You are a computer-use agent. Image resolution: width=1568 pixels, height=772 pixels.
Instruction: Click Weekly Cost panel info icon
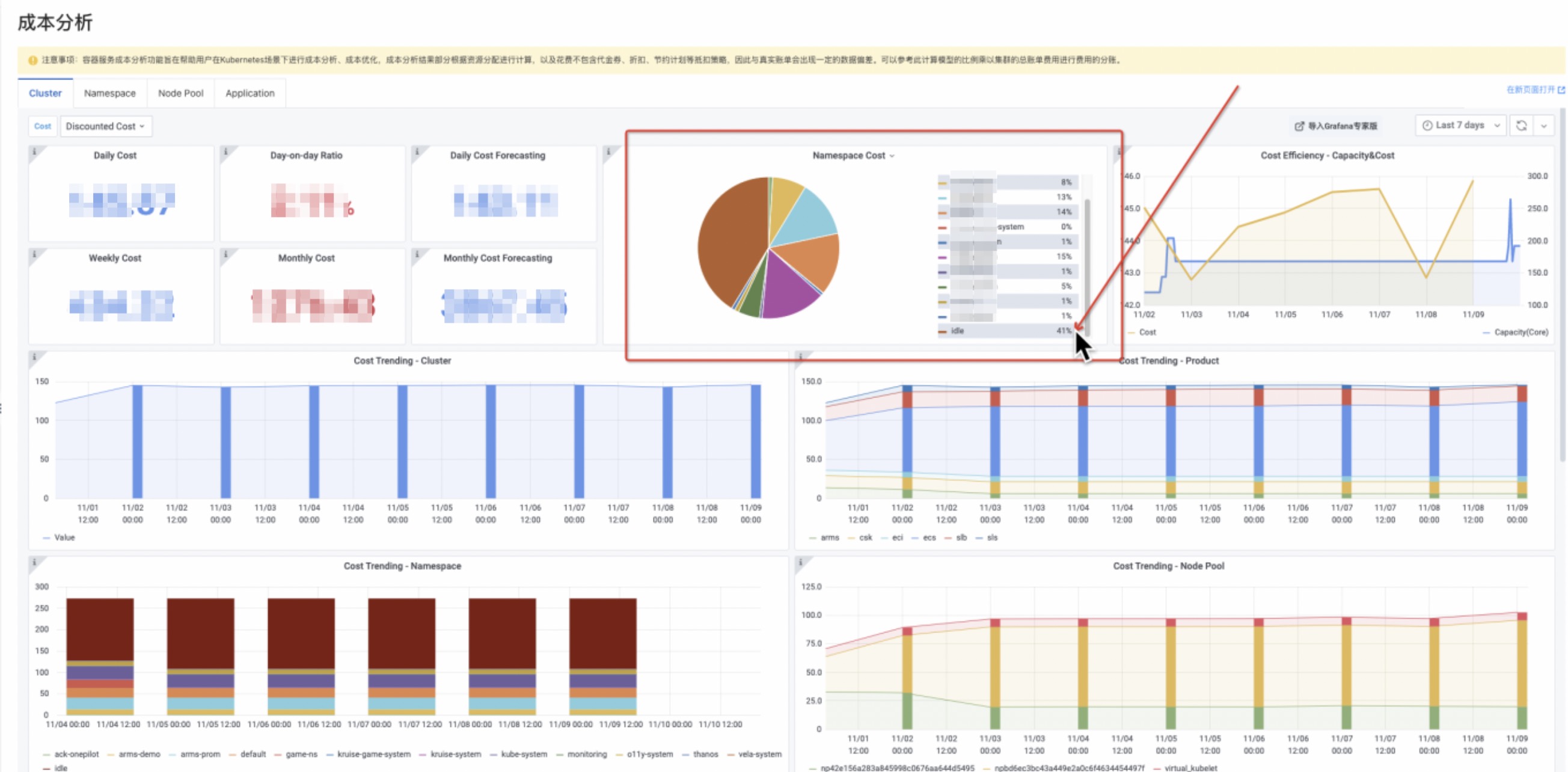[35, 254]
